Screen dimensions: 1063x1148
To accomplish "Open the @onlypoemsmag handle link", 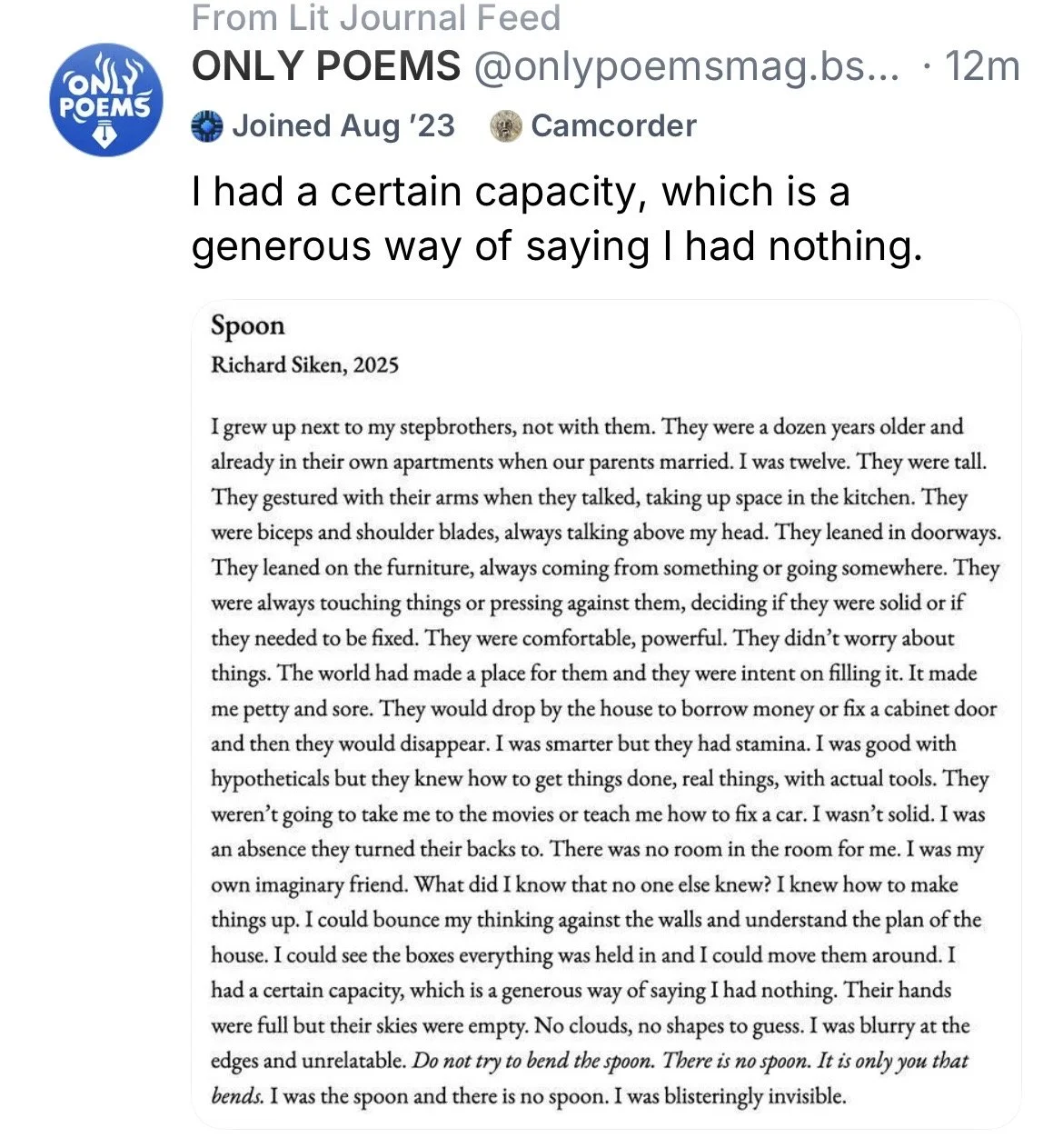I will 685,66.
